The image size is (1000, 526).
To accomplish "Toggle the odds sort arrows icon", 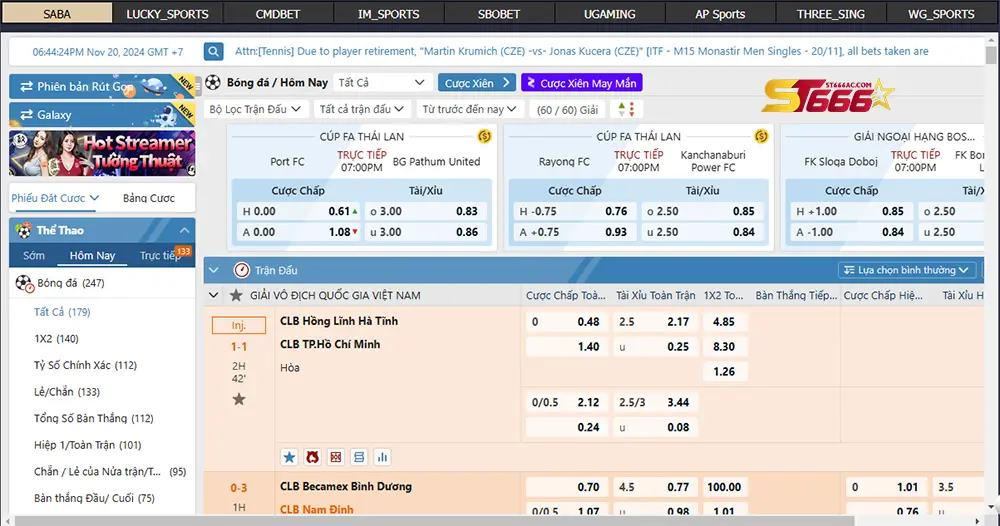I will click(626, 109).
